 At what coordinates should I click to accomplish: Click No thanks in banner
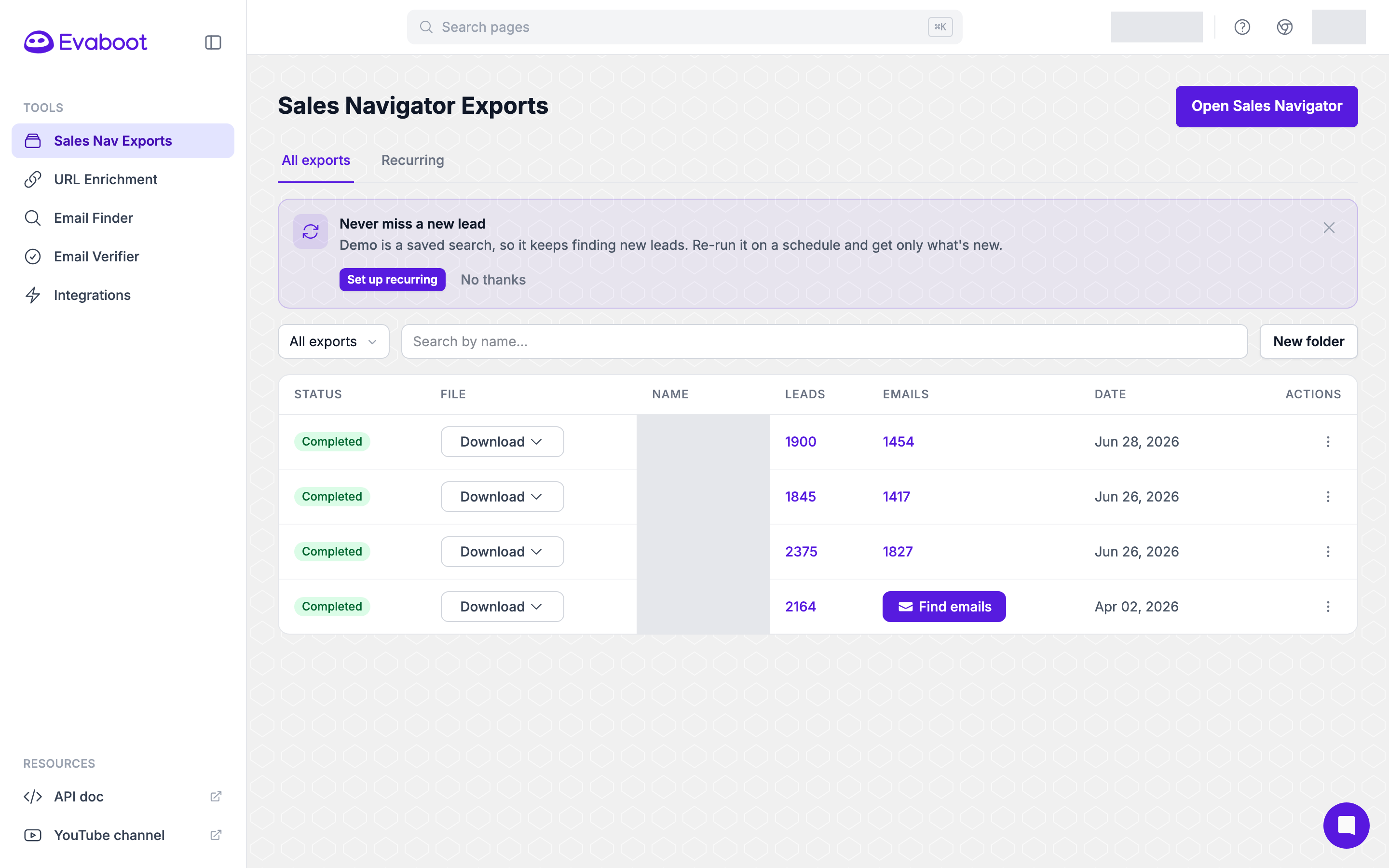click(x=493, y=280)
